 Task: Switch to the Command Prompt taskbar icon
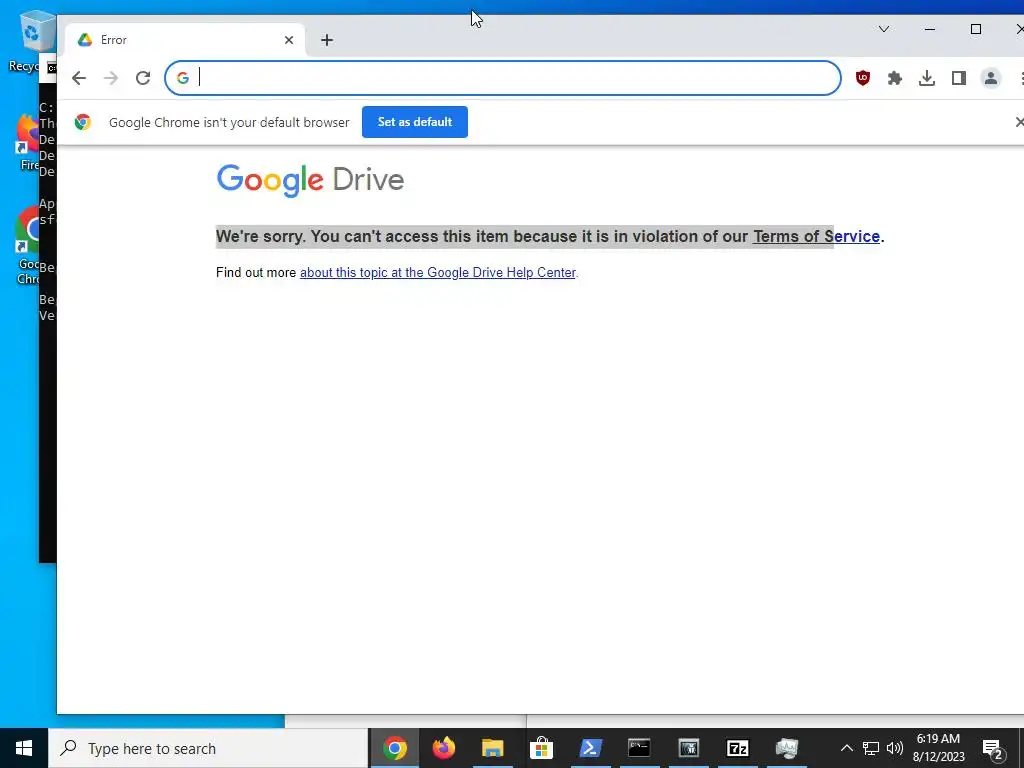[639, 748]
